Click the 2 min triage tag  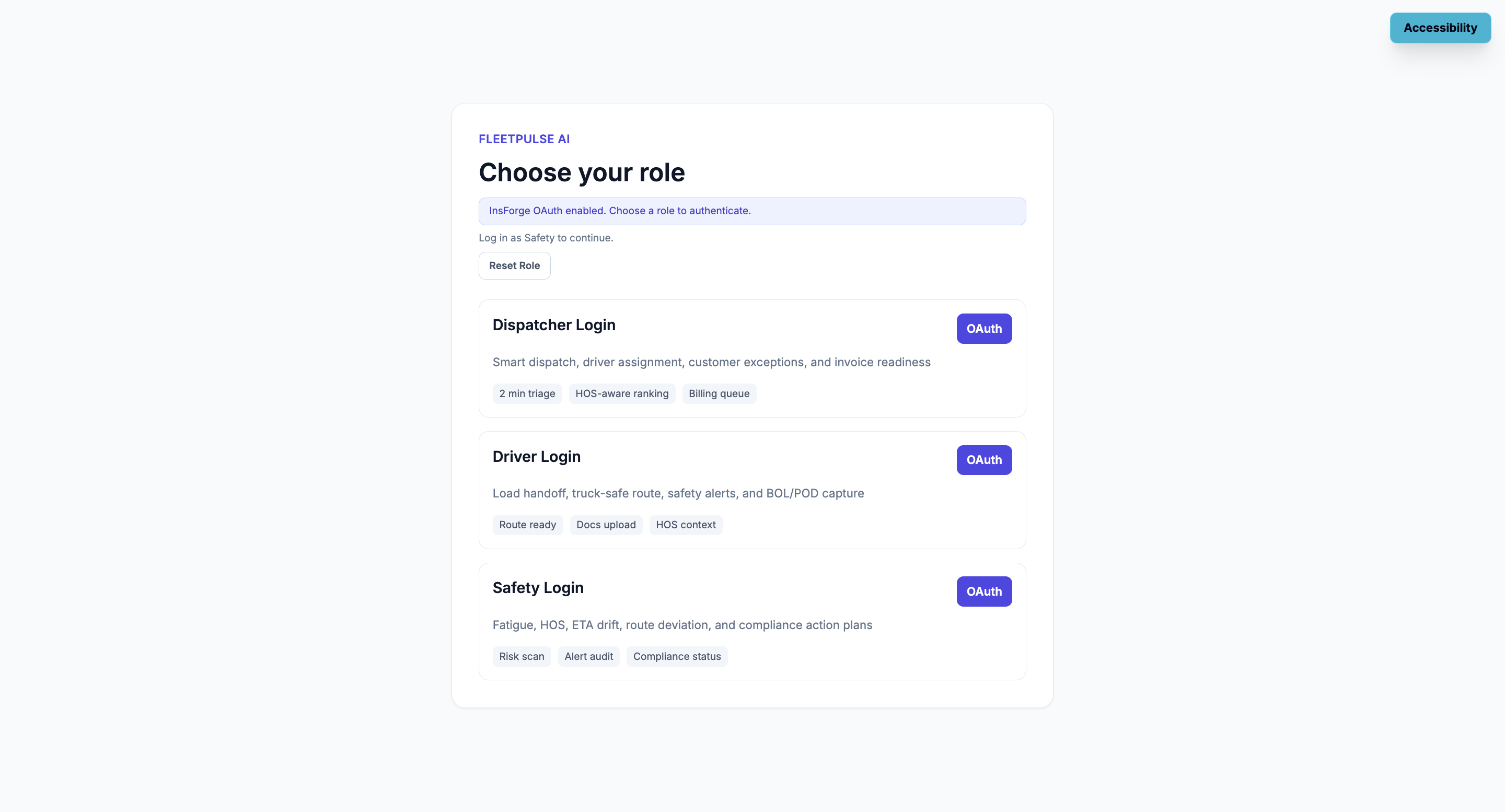526,394
